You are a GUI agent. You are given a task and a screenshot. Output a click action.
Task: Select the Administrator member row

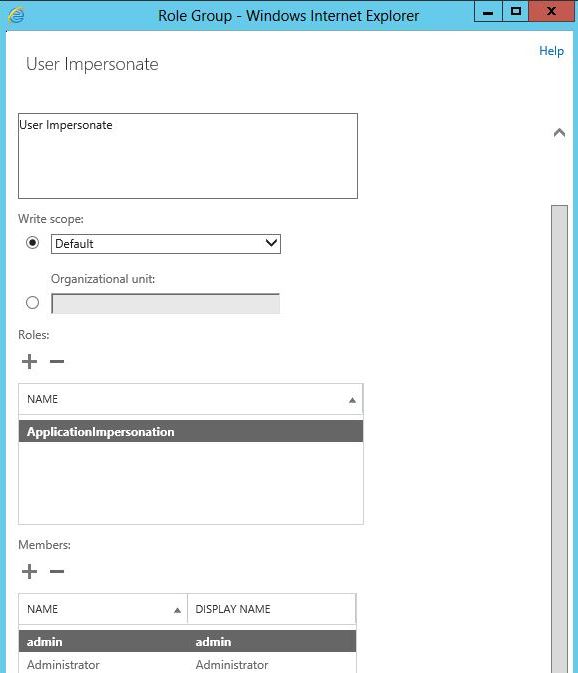tap(187, 664)
